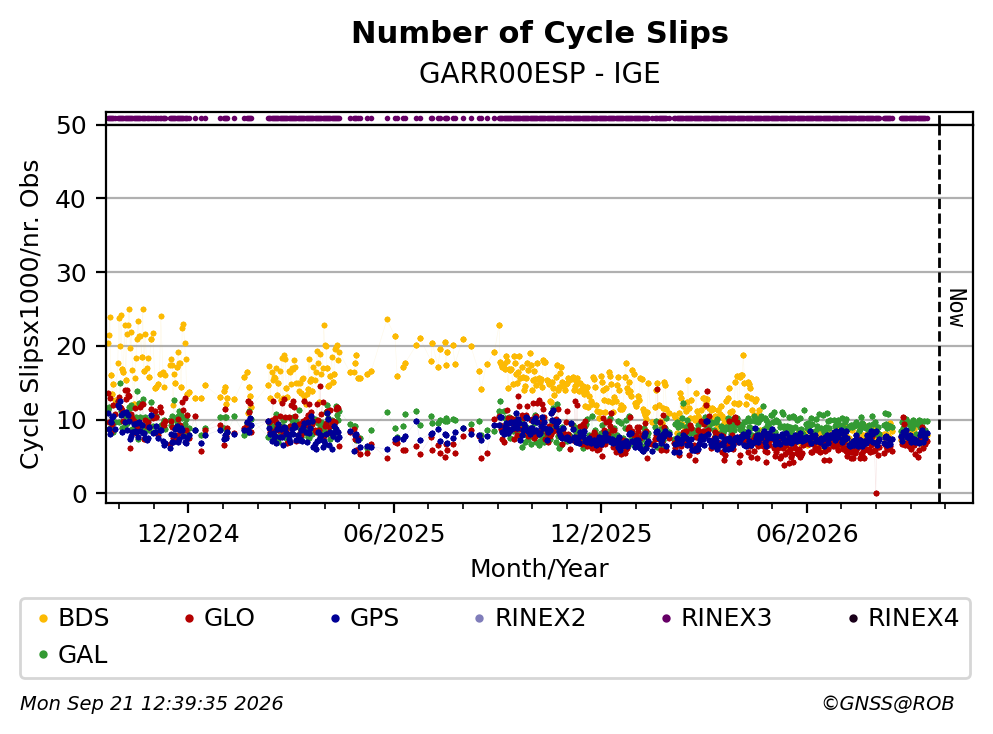The width and height of the screenshot is (993, 734).
Task: Click the Now dashed vertical line
Action: 939,308
